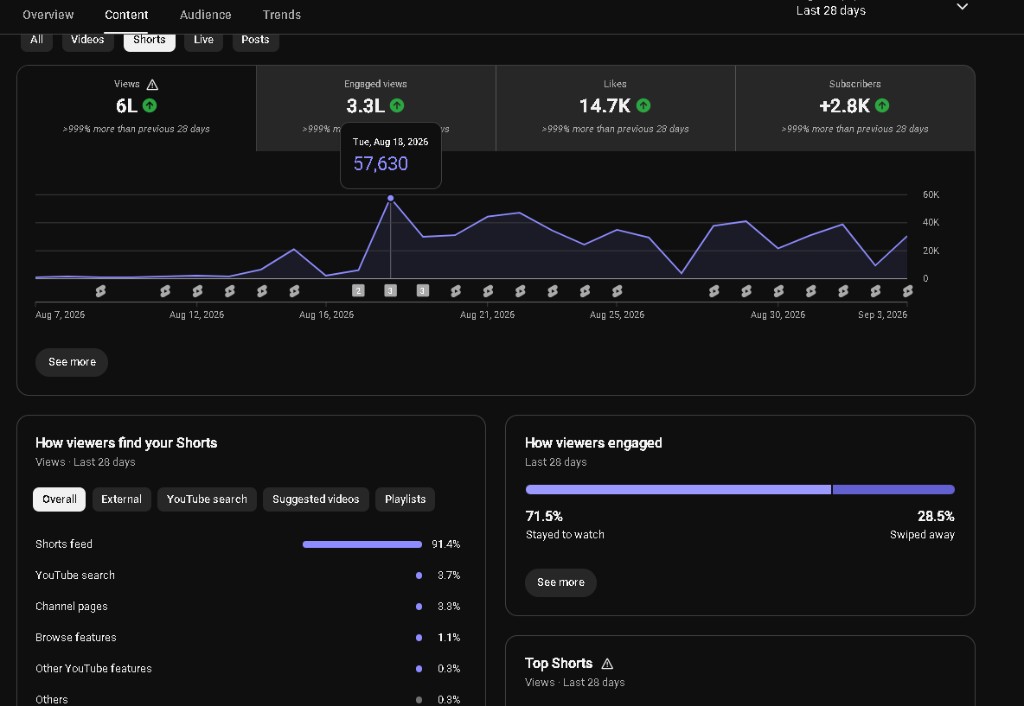Viewport: 1024px width, 706px height.
Task: Click the Swiped away bar segment
Action: click(x=893, y=489)
